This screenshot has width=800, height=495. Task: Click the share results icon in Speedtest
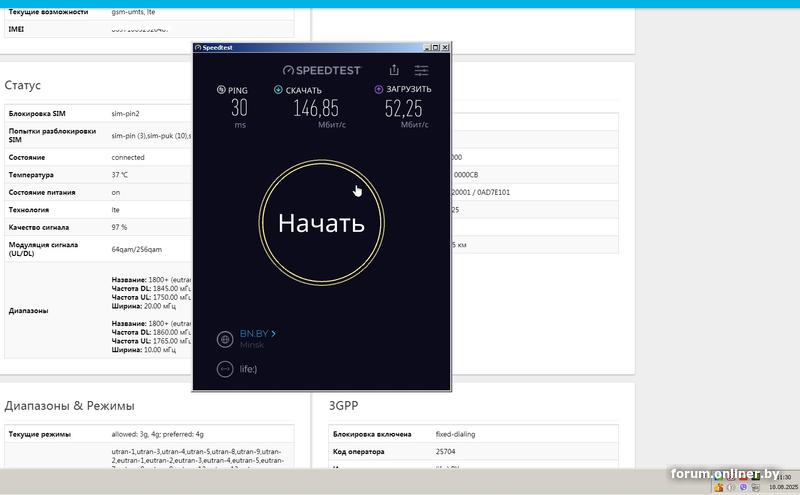[x=394, y=70]
